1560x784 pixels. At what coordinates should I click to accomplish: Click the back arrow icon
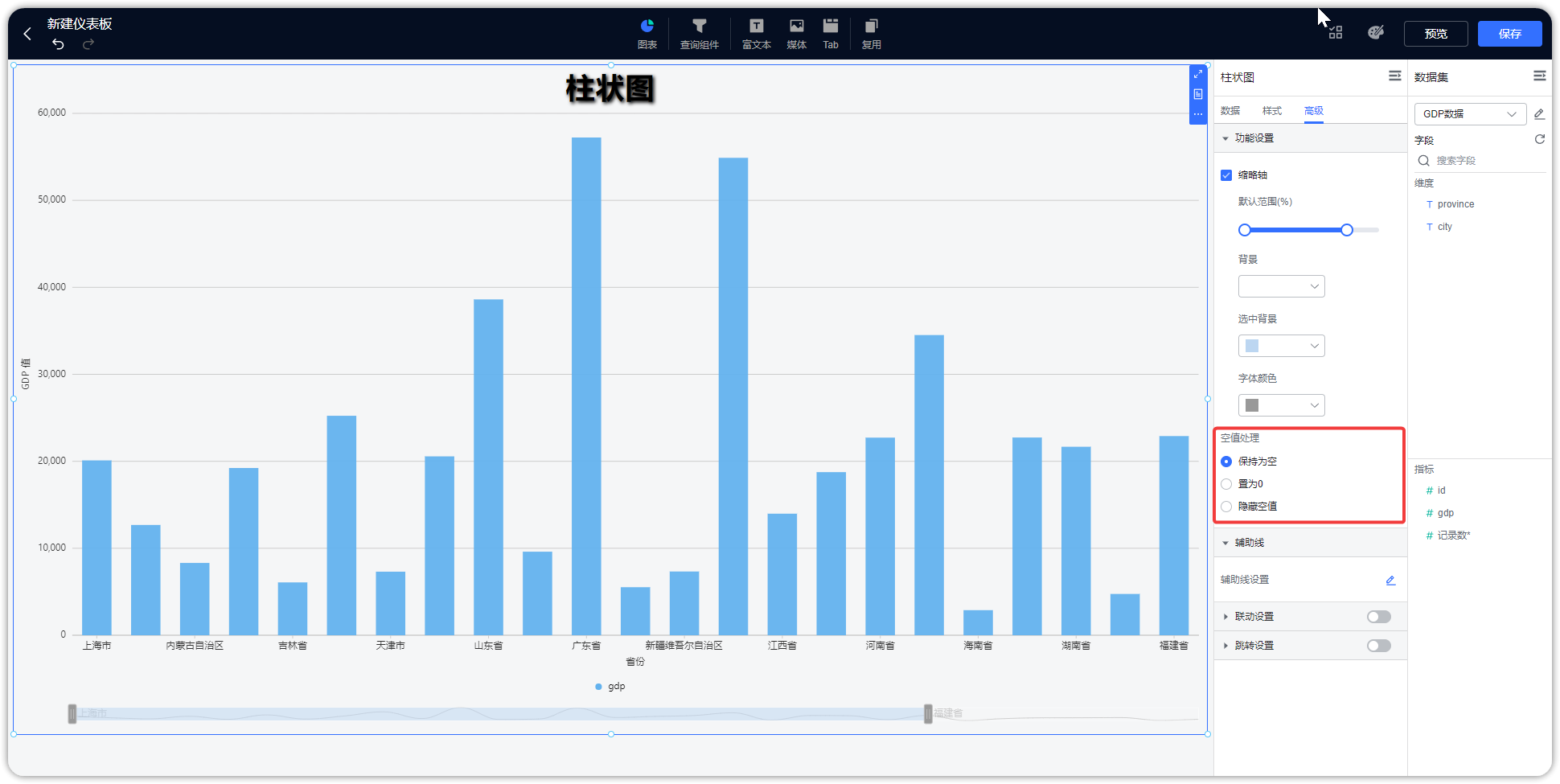point(27,34)
